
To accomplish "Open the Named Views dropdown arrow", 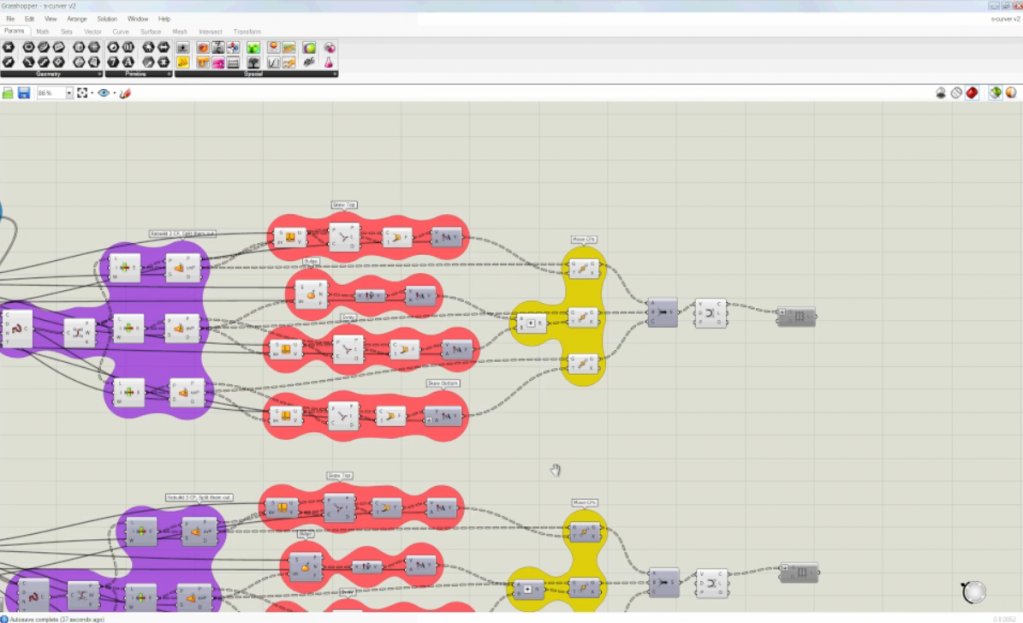I will coord(114,93).
